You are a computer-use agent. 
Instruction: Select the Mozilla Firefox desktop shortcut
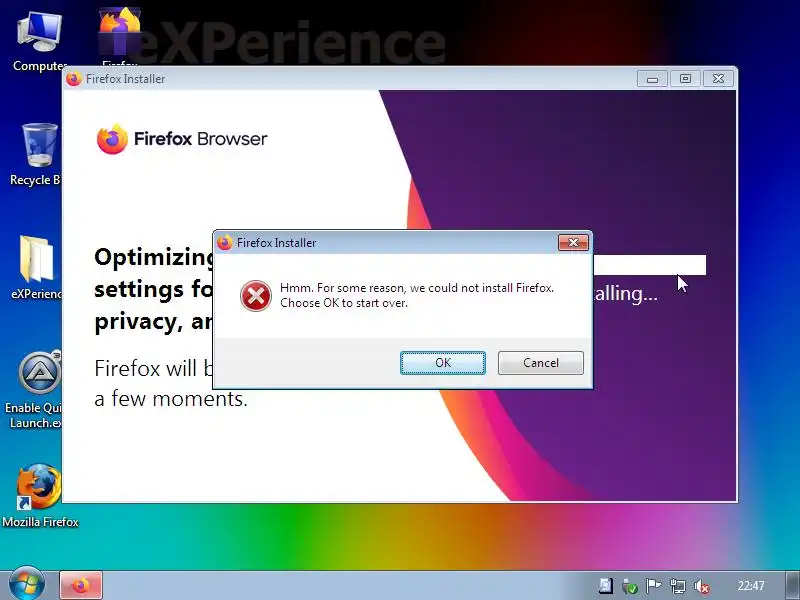pos(40,495)
